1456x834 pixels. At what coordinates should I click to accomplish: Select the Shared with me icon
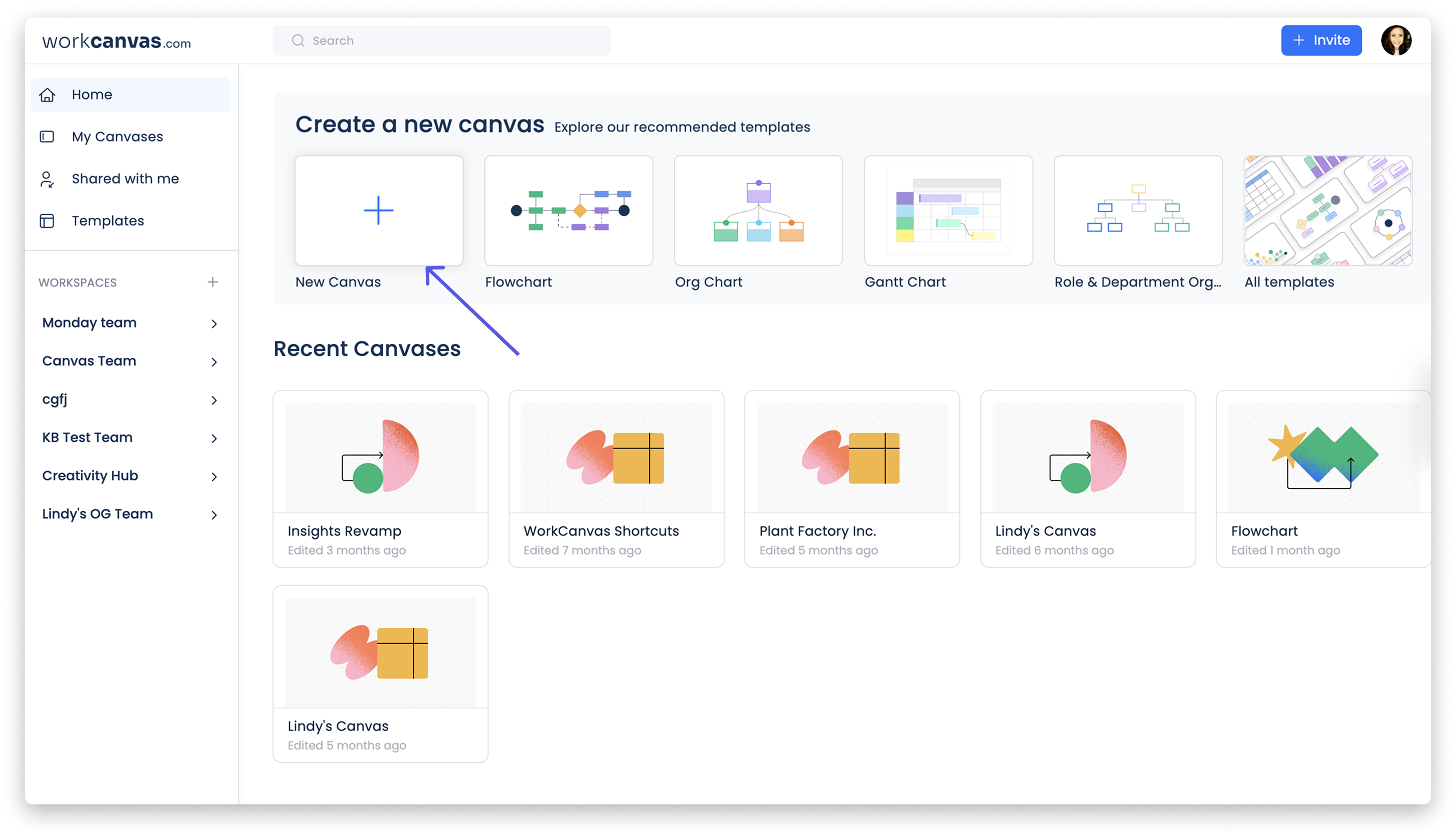pyautogui.click(x=48, y=178)
